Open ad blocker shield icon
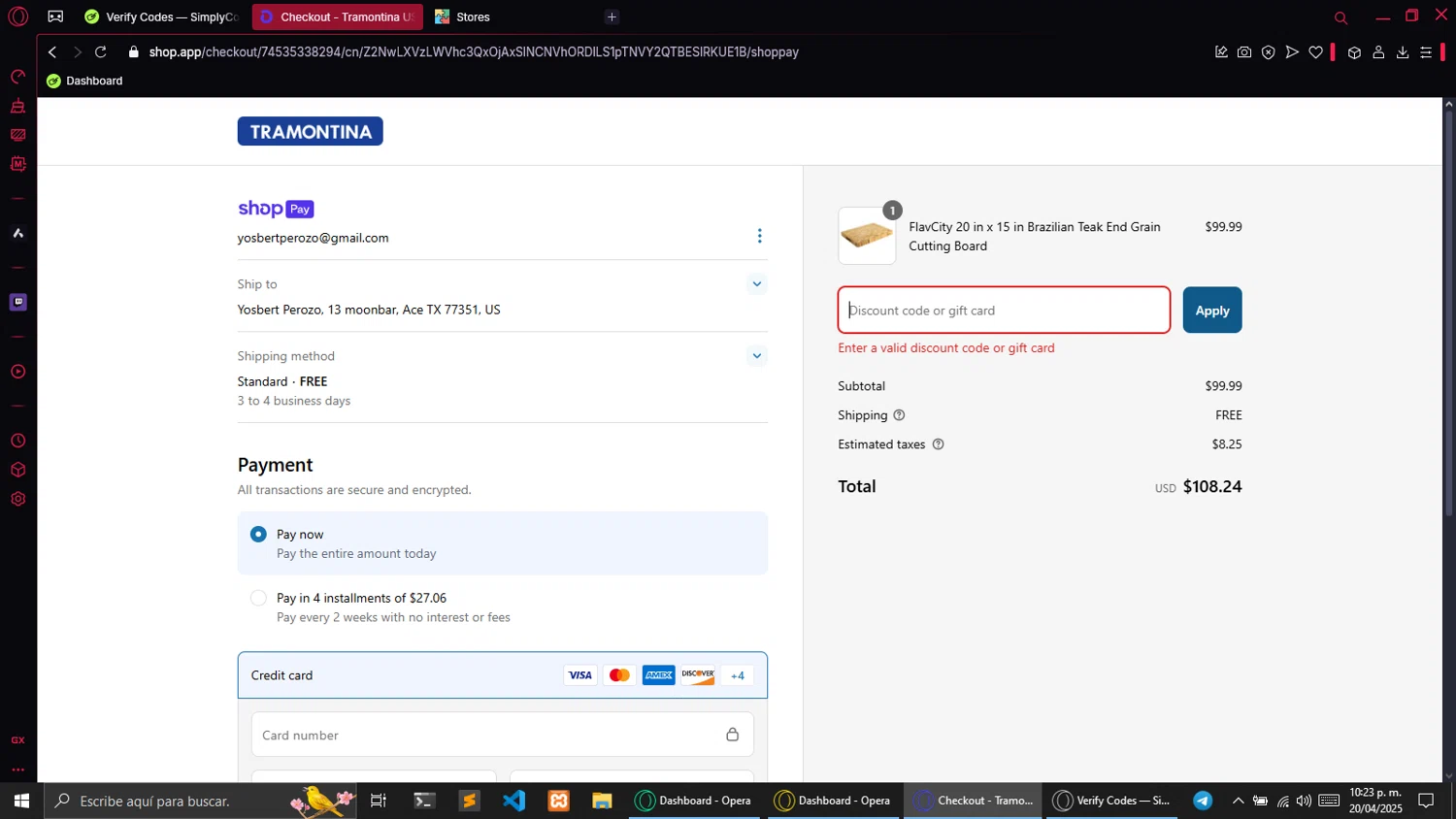 [x=1268, y=52]
